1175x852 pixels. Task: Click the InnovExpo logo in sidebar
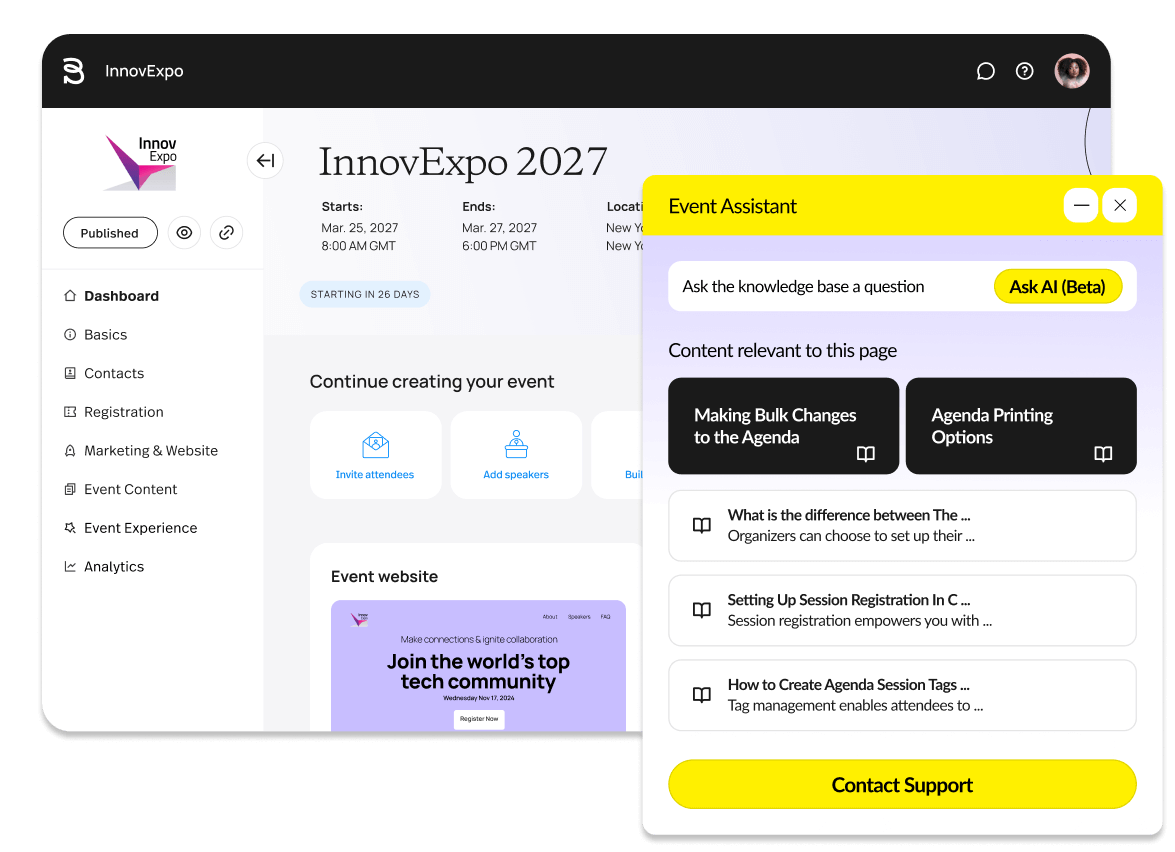(x=141, y=163)
